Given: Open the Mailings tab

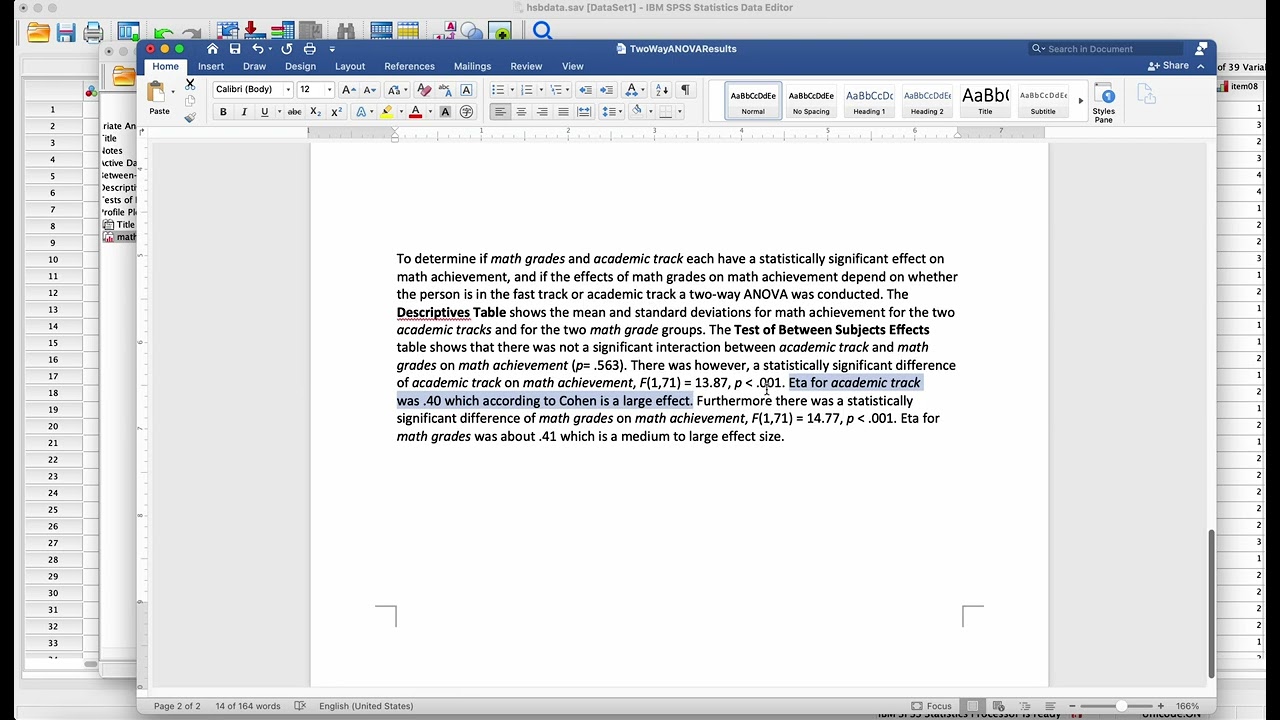Looking at the screenshot, I should (x=472, y=67).
